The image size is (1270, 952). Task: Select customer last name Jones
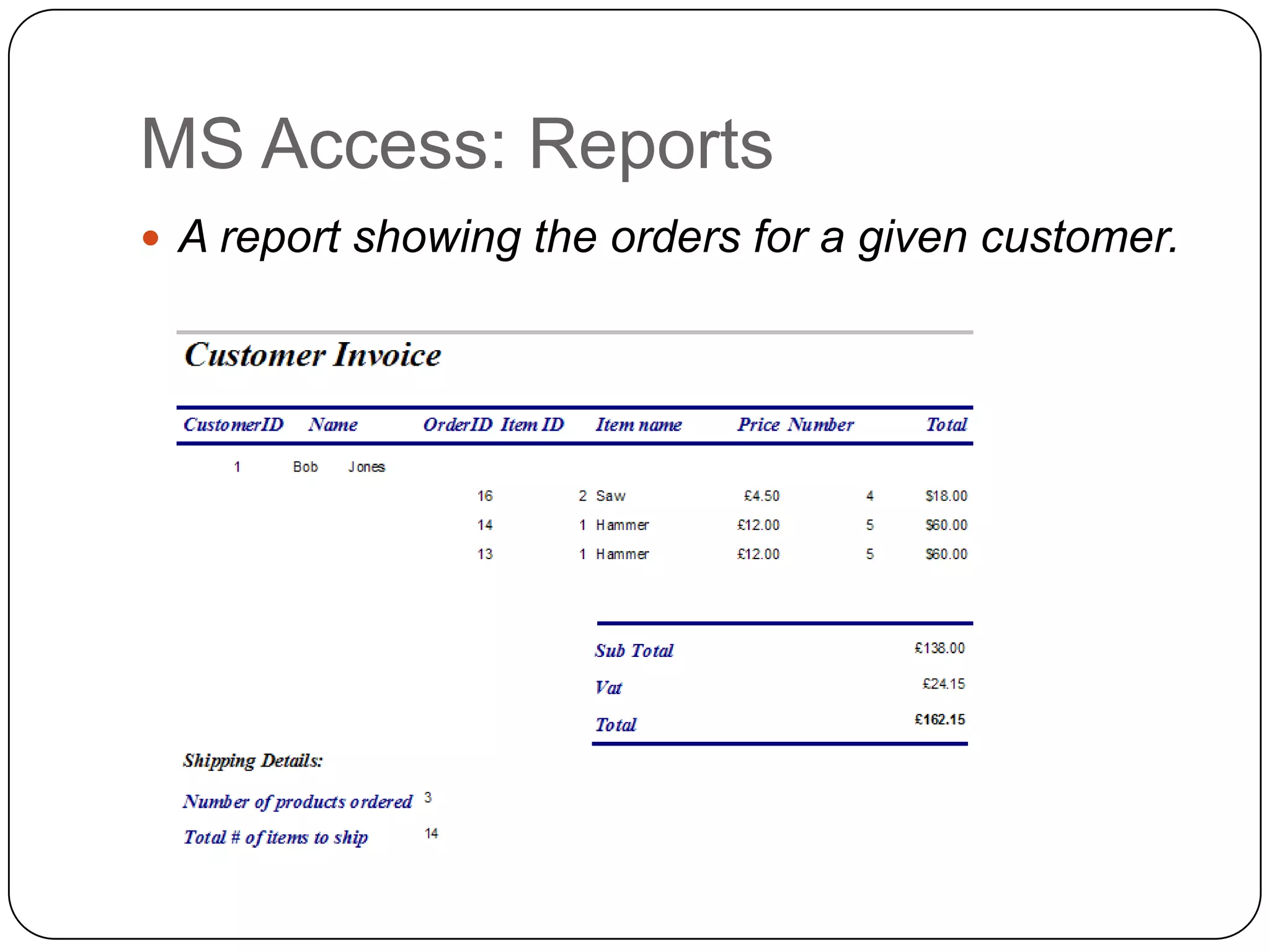pyautogui.click(x=366, y=467)
